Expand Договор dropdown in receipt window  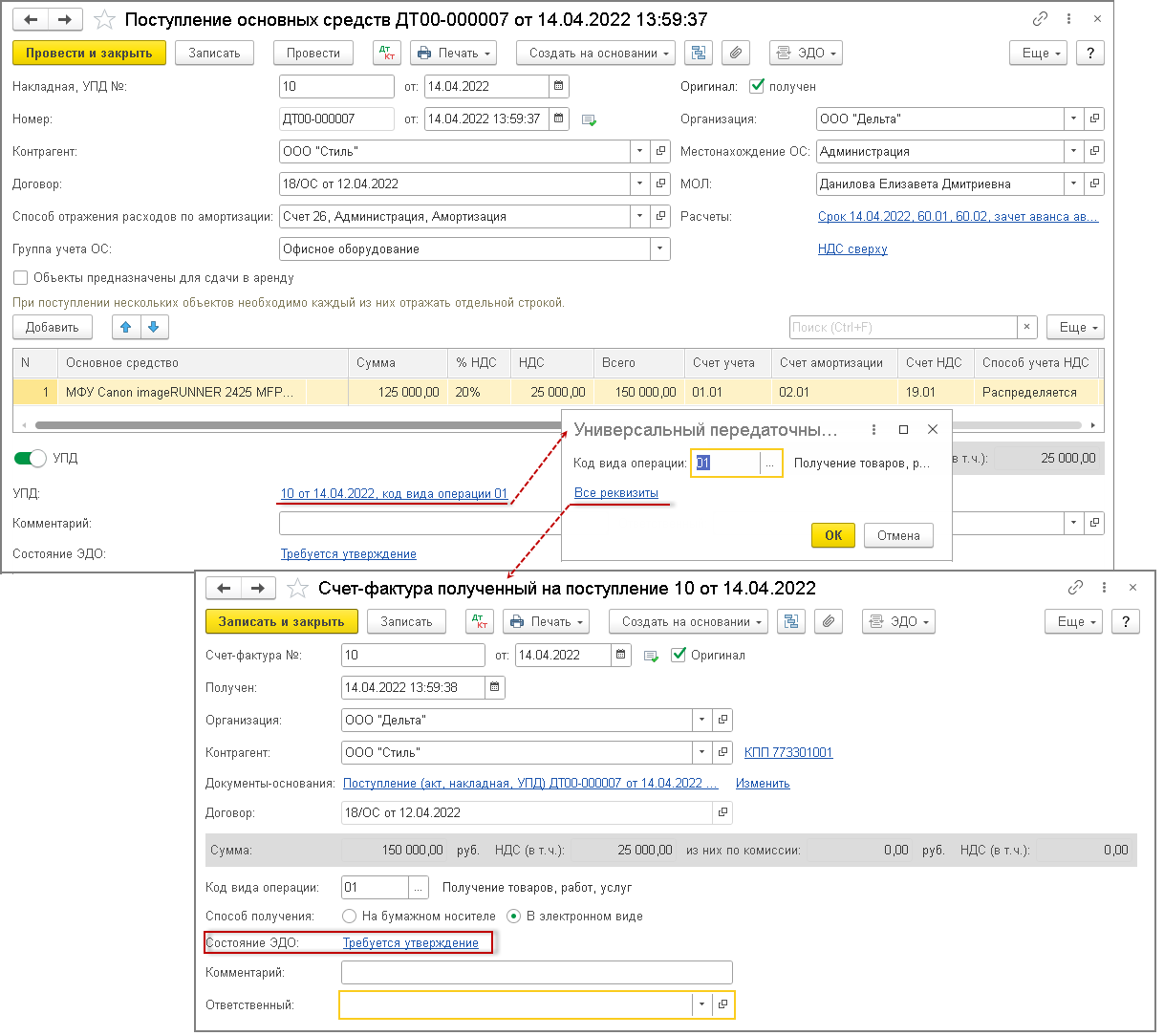pos(639,184)
